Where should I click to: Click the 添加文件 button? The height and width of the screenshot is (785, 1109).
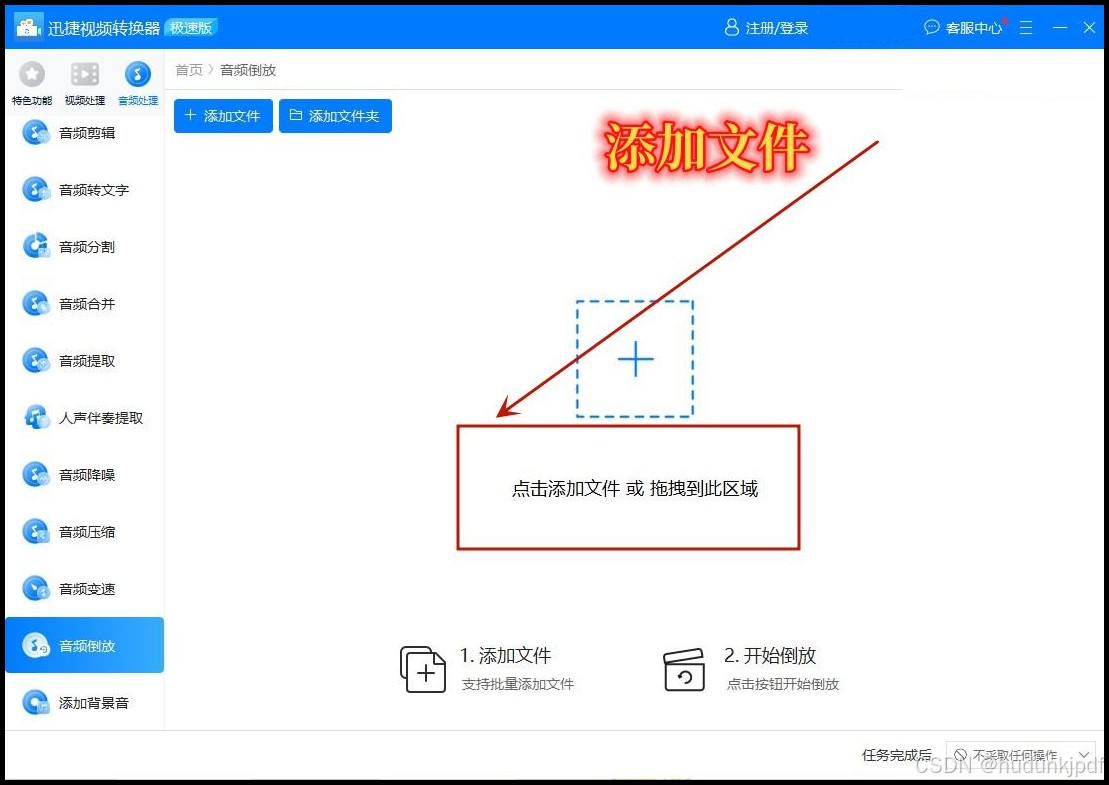pyautogui.click(x=222, y=116)
